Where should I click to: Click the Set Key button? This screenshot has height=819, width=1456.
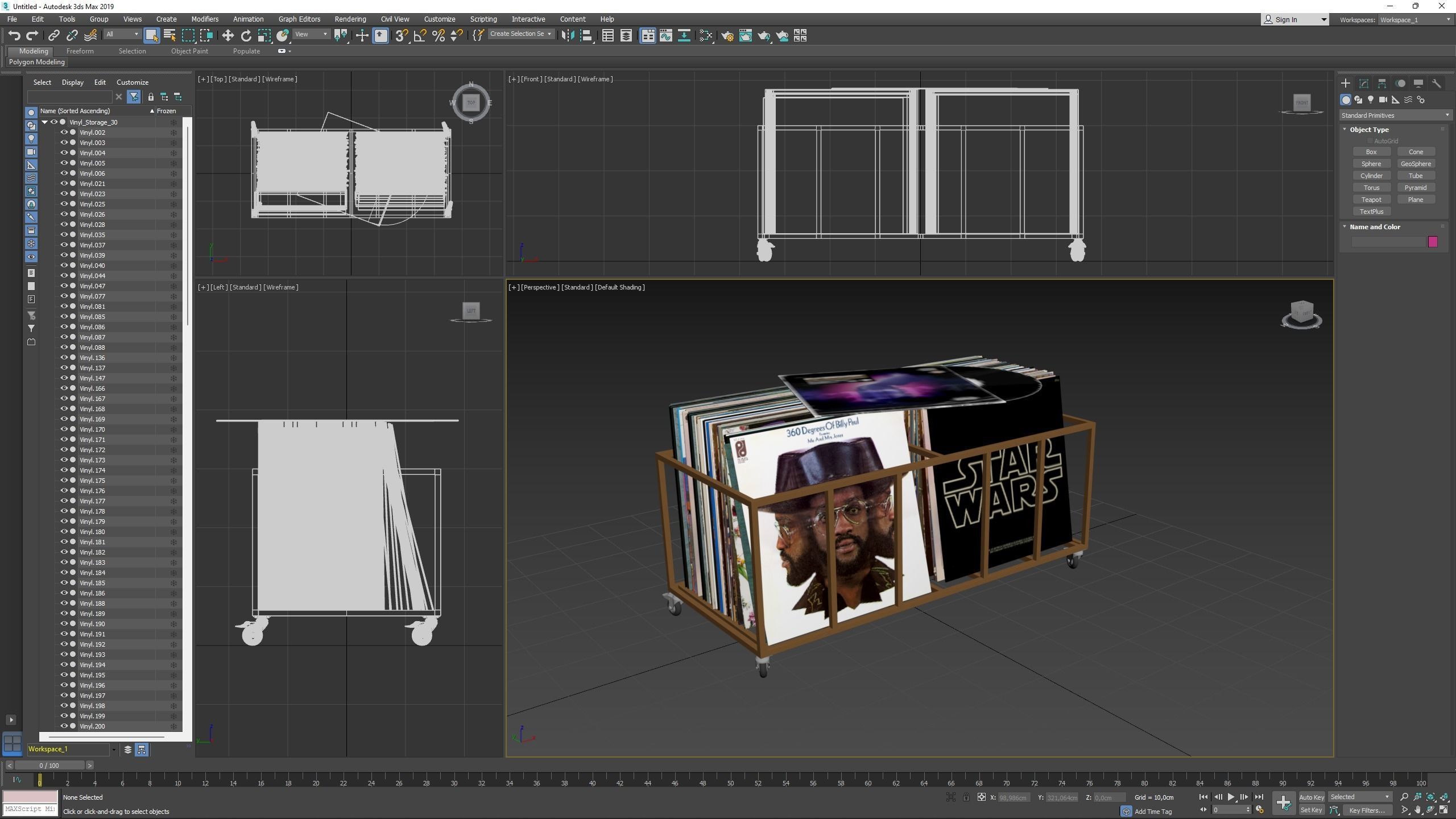[x=1312, y=810]
